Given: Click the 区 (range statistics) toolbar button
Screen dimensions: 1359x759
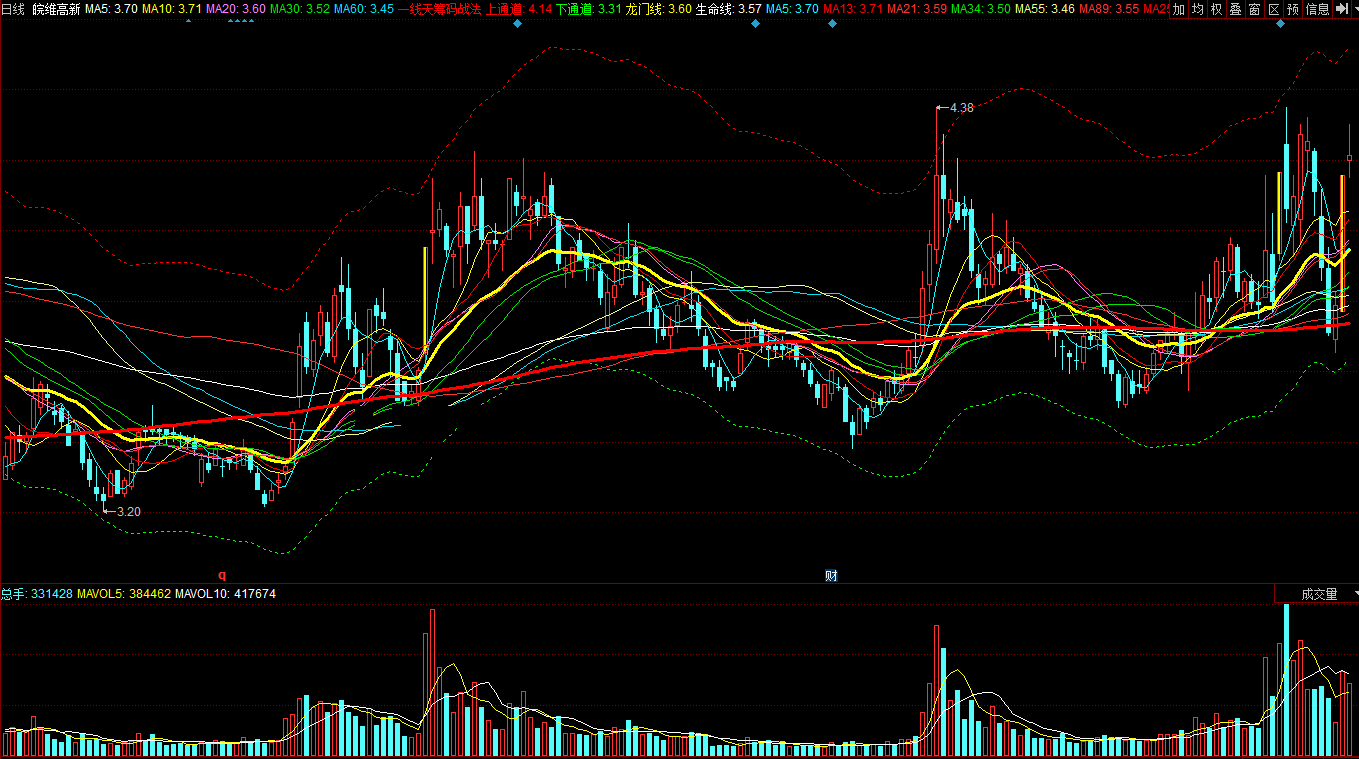Looking at the screenshot, I should pyautogui.click(x=1274, y=9).
